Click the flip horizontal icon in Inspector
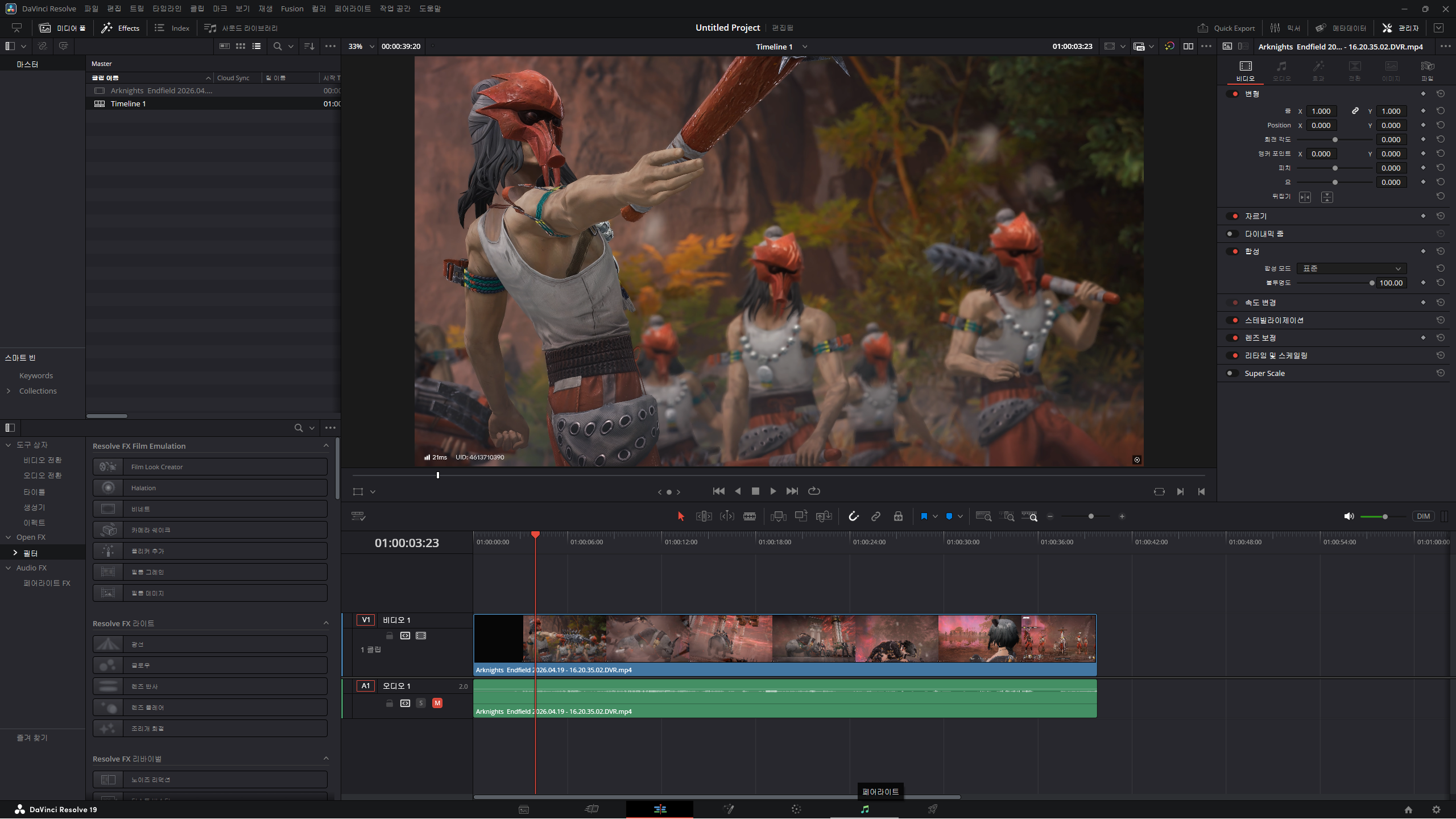Image resolution: width=1456 pixels, height=819 pixels. point(1305,197)
